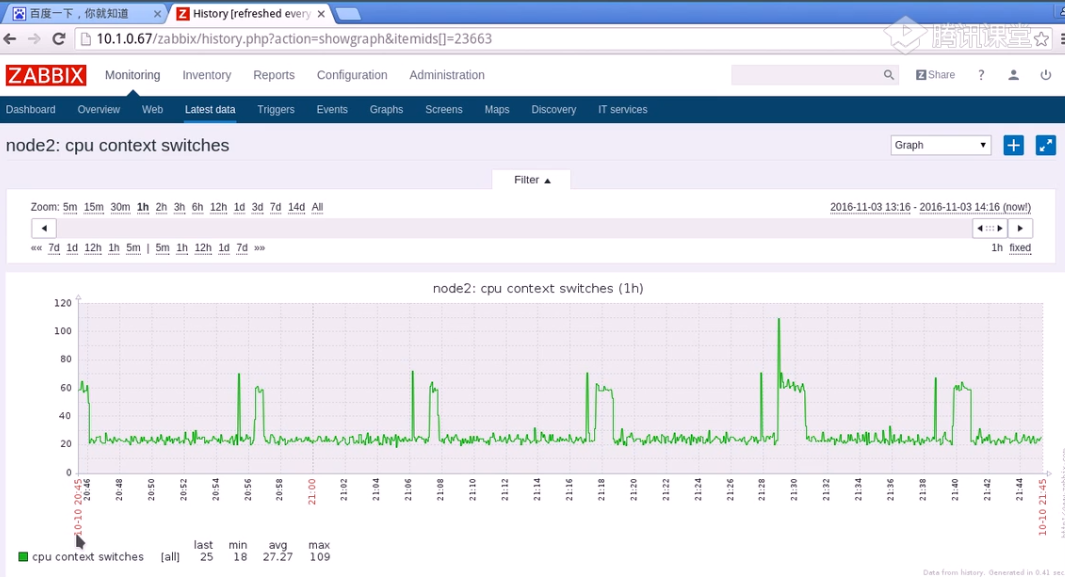Set zoom to 12h
This screenshot has width=1065, height=577.
(218, 207)
